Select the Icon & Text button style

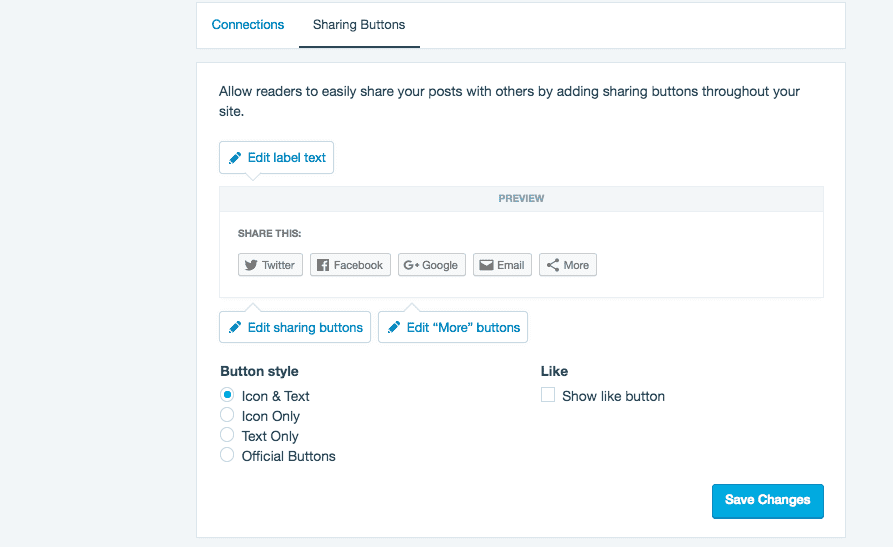[x=227, y=395]
